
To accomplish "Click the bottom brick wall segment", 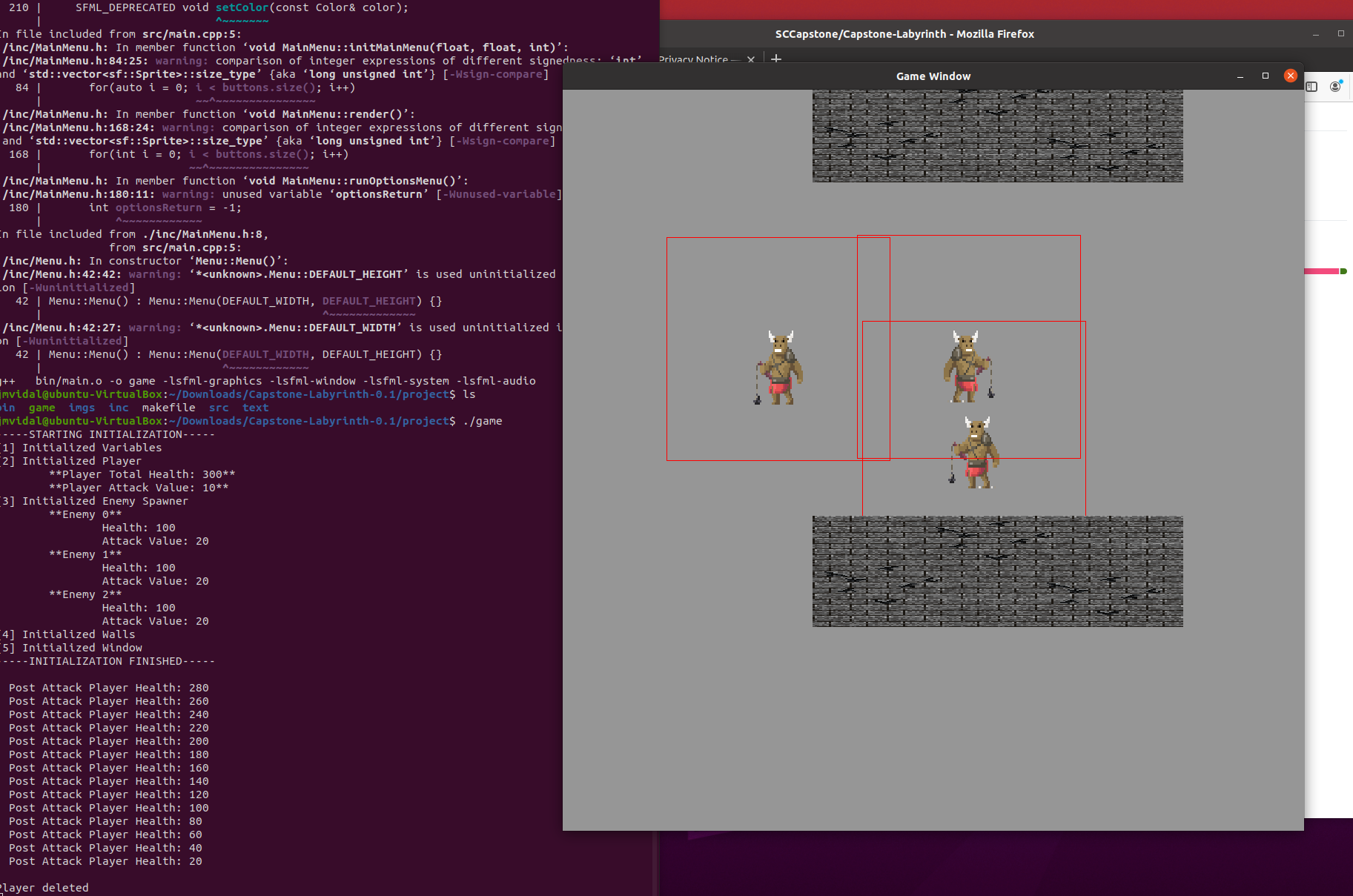I will [997, 571].
